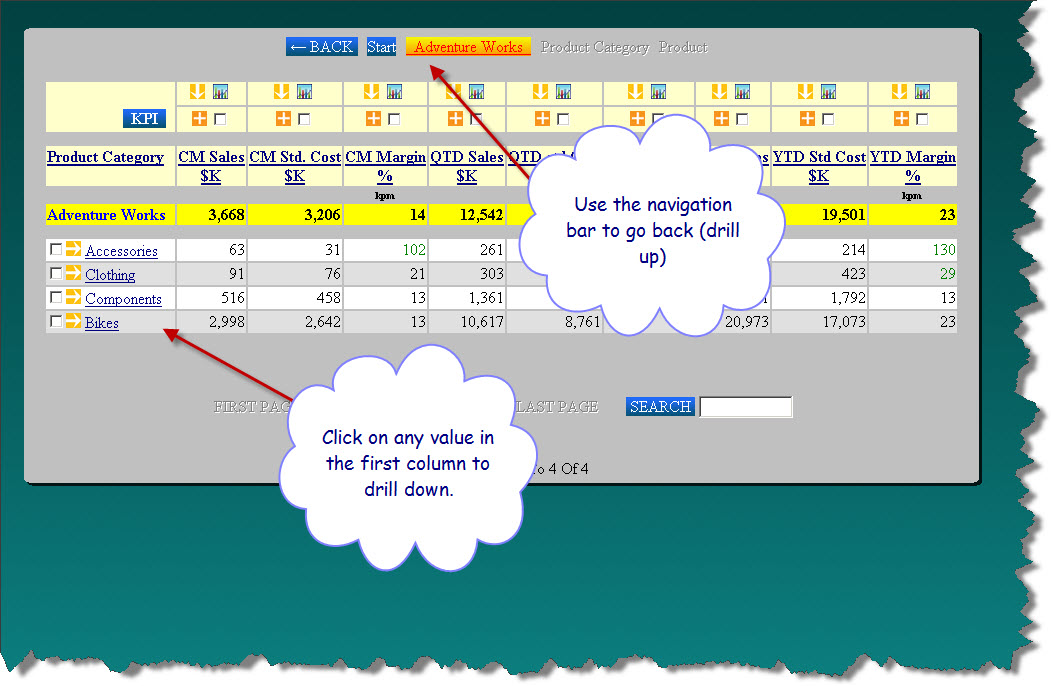Sort by the QTD Sales $K header

click(x=467, y=166)
